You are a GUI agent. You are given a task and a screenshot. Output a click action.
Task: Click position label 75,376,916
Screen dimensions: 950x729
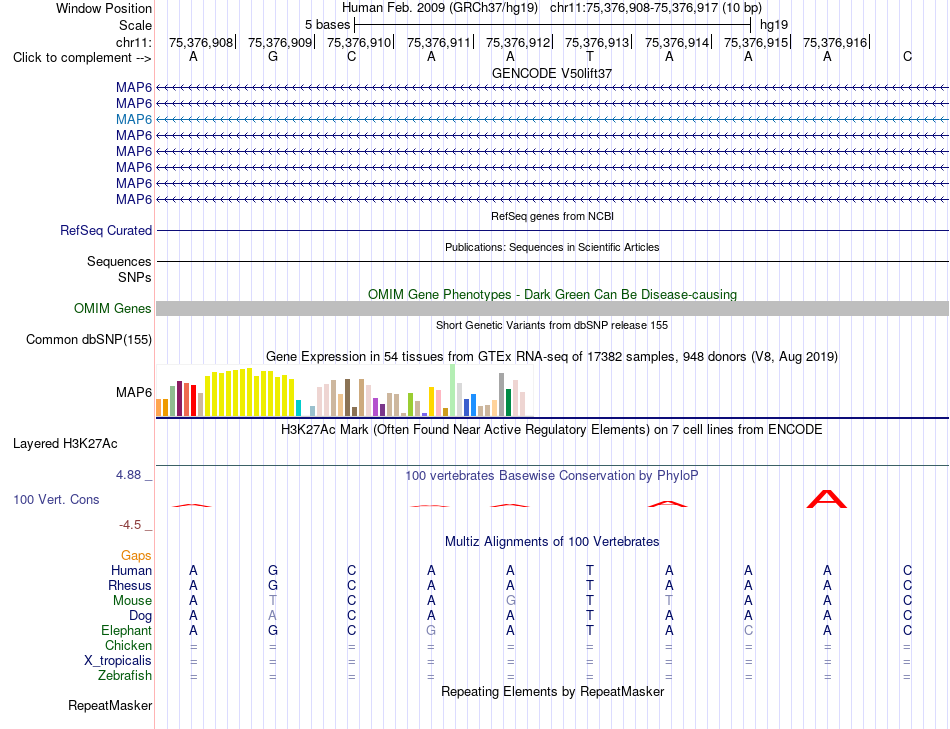pyautogui.click(x=835, y=42)
